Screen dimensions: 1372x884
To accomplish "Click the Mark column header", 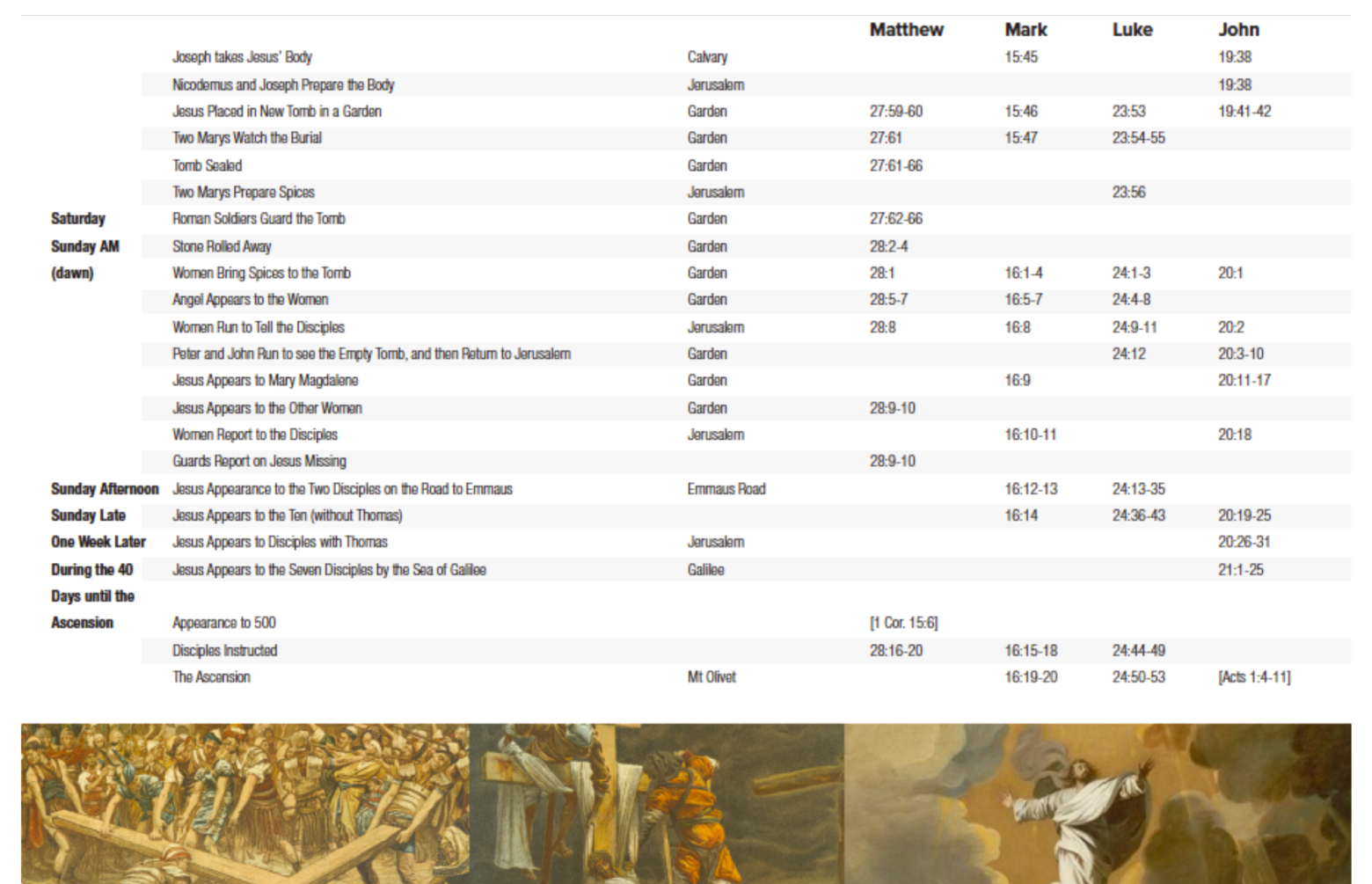I will 1025,30.
